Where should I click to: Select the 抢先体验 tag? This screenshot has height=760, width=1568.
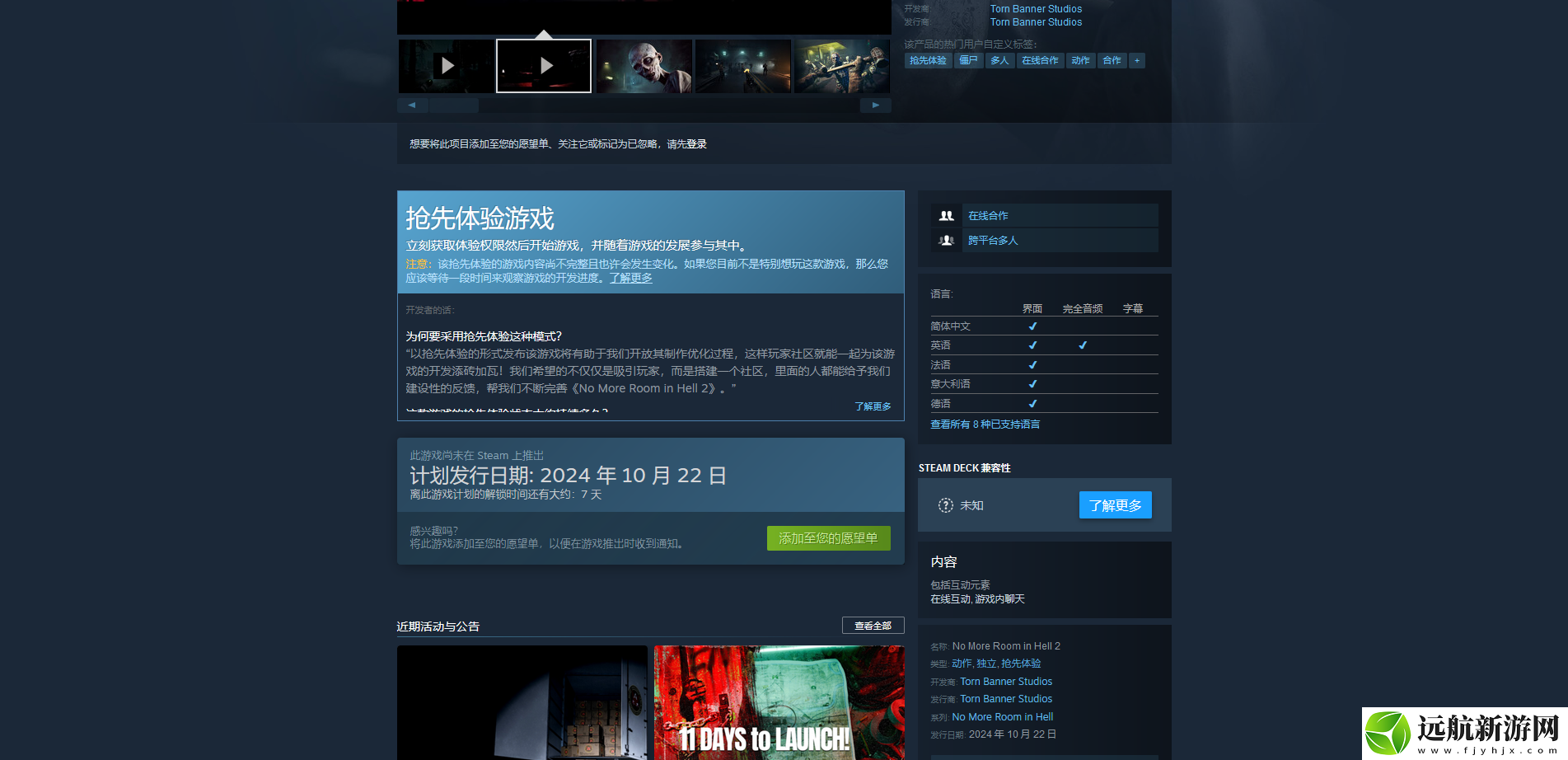[928, 60]
